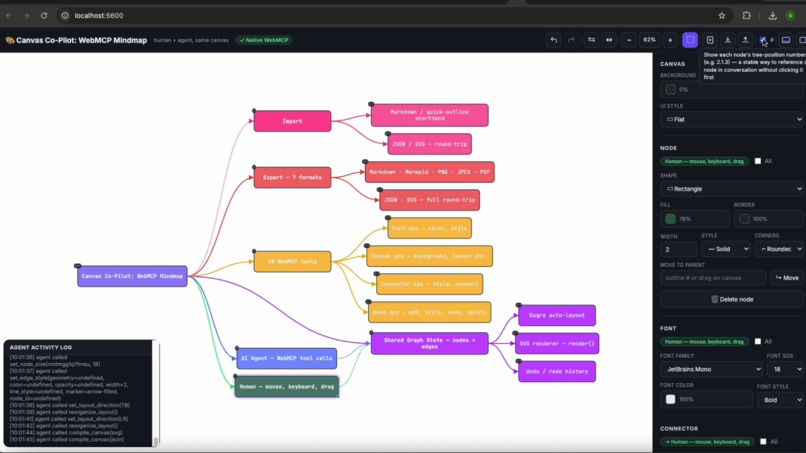Select the Import node
Screen dimensions: 806x453
292,121
